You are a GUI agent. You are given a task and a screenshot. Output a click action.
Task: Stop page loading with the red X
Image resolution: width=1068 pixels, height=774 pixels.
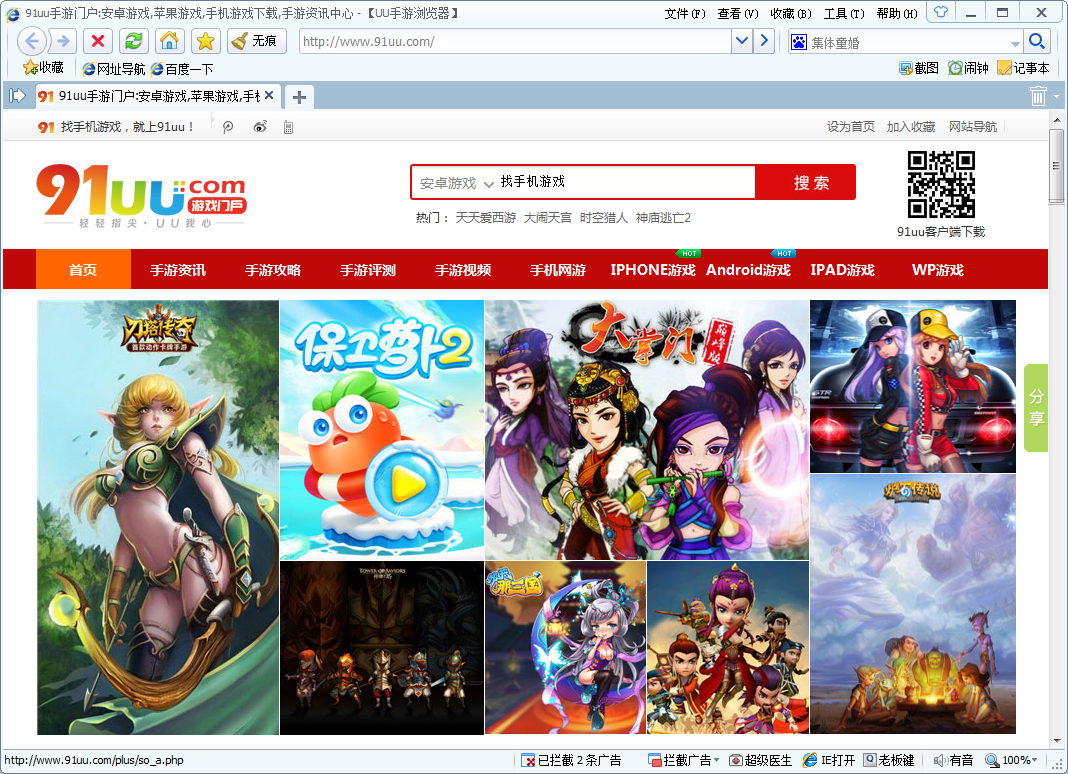(x=98, y=42)
